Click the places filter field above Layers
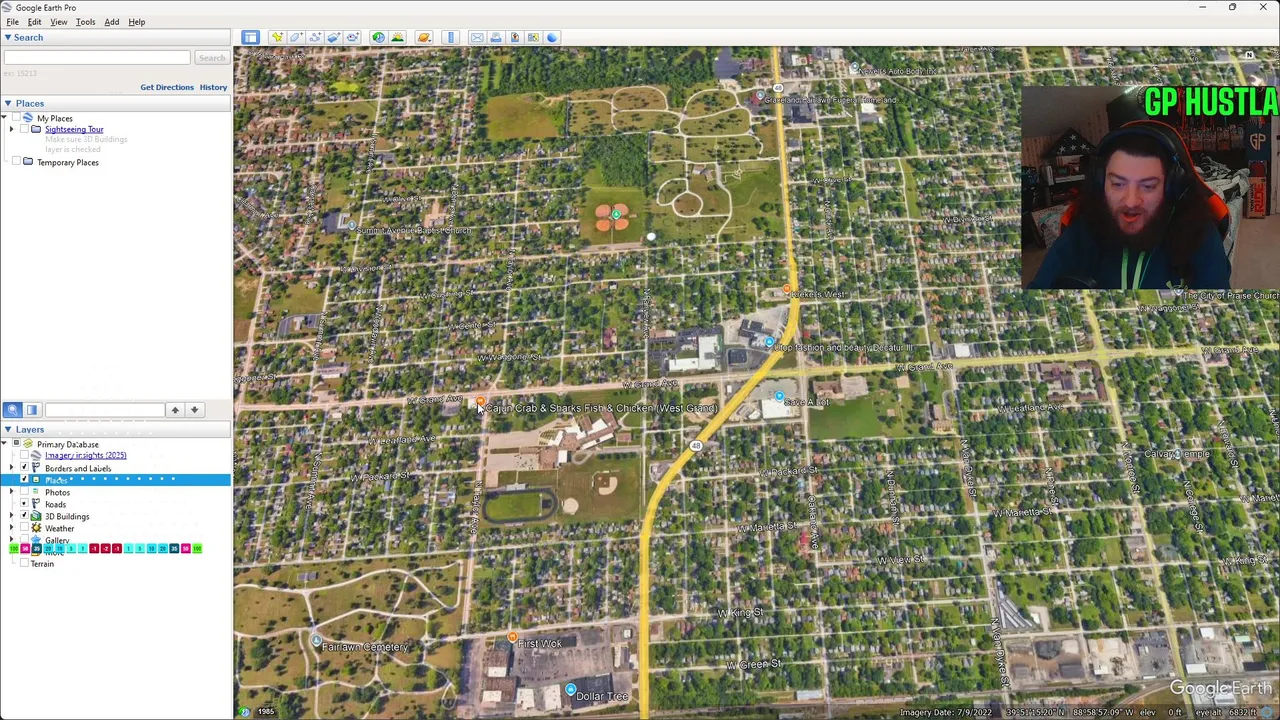This screenshot has height=720, width=1280. [104, 409]
